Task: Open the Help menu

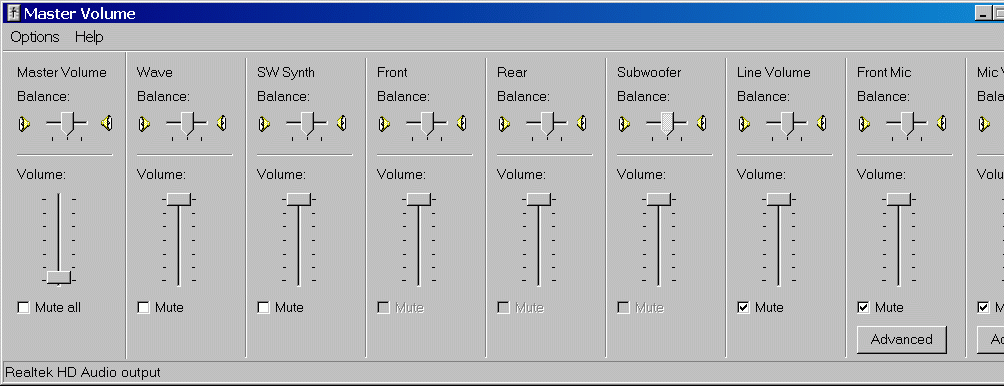Action: tap(89, 37)
